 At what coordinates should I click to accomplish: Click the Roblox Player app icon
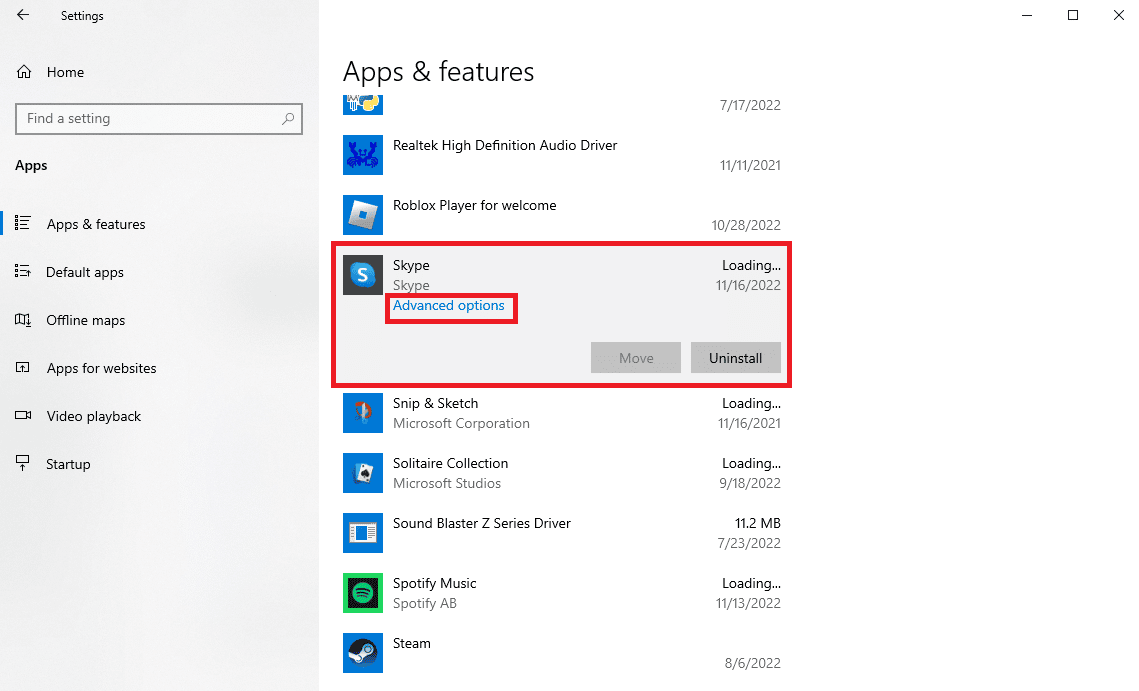[x=362, y=214]
